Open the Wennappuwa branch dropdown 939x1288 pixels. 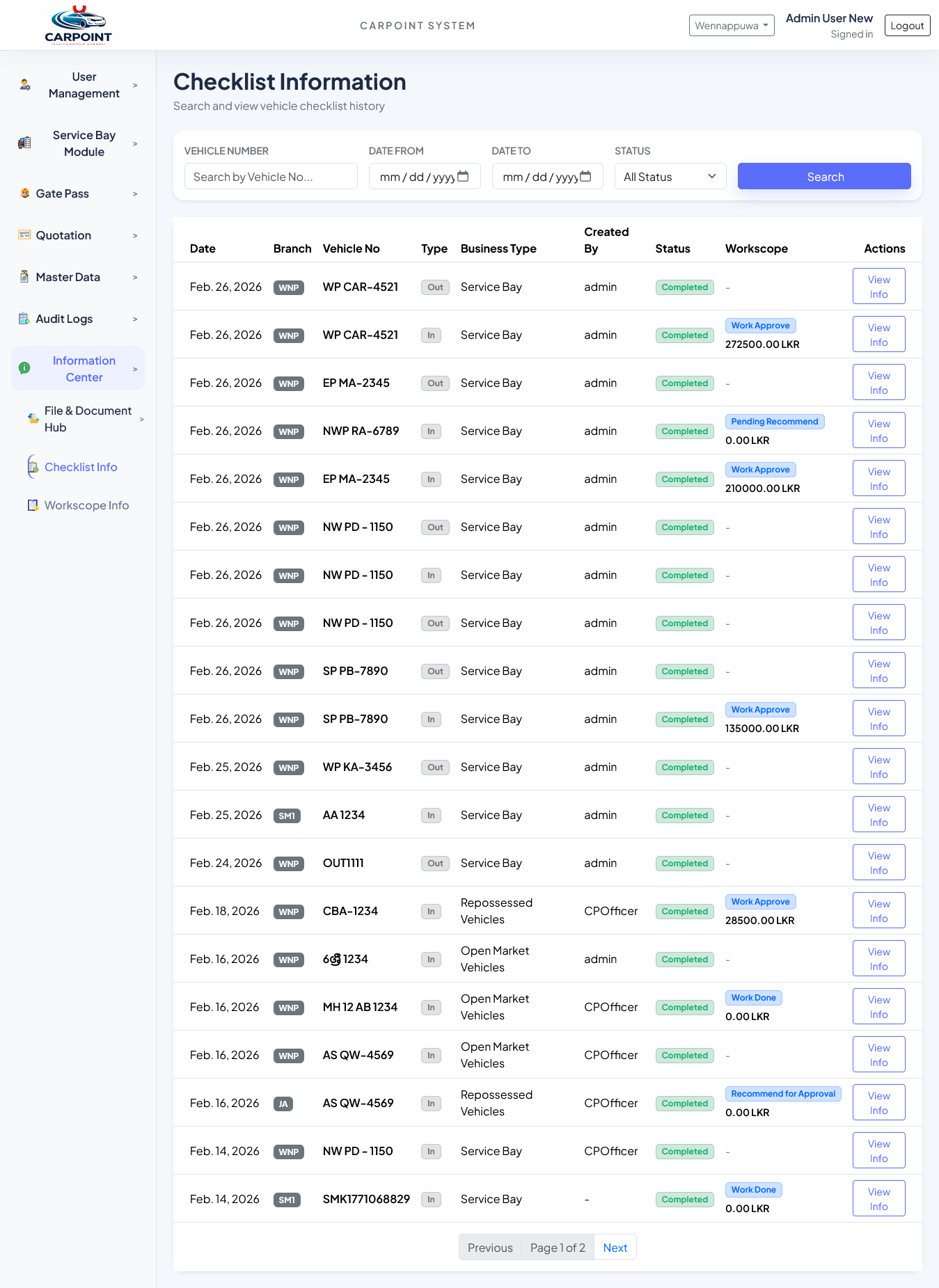pyautogui.click(x=731, y=26)
